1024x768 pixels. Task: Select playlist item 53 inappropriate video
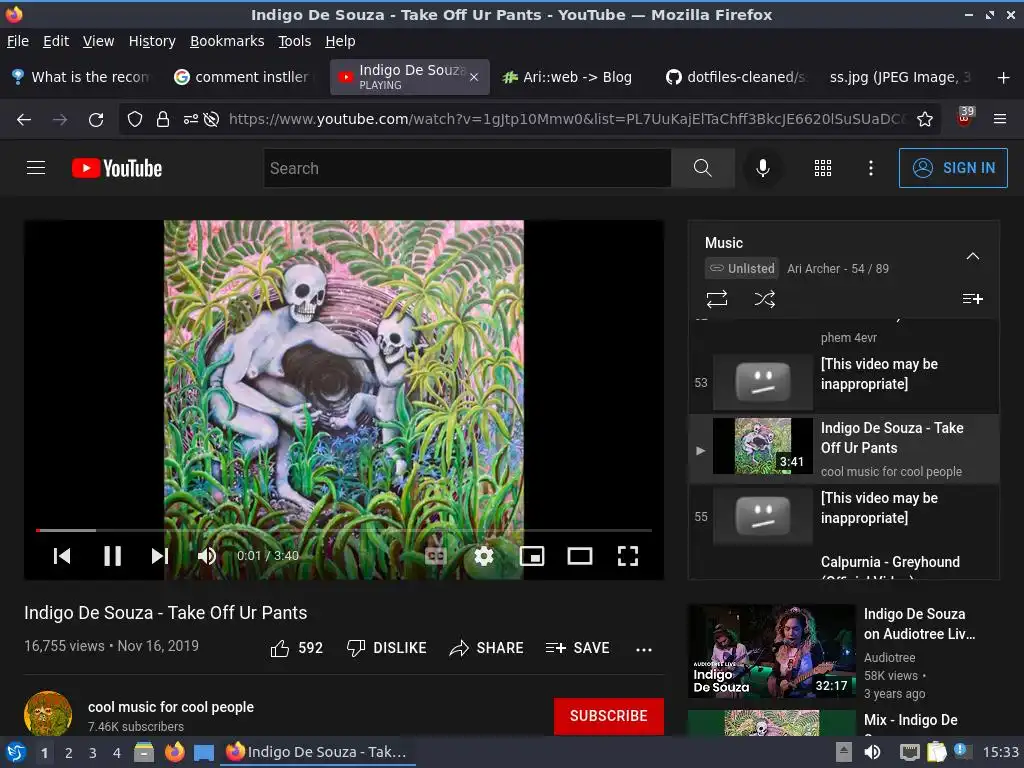(x=844, y=381)
